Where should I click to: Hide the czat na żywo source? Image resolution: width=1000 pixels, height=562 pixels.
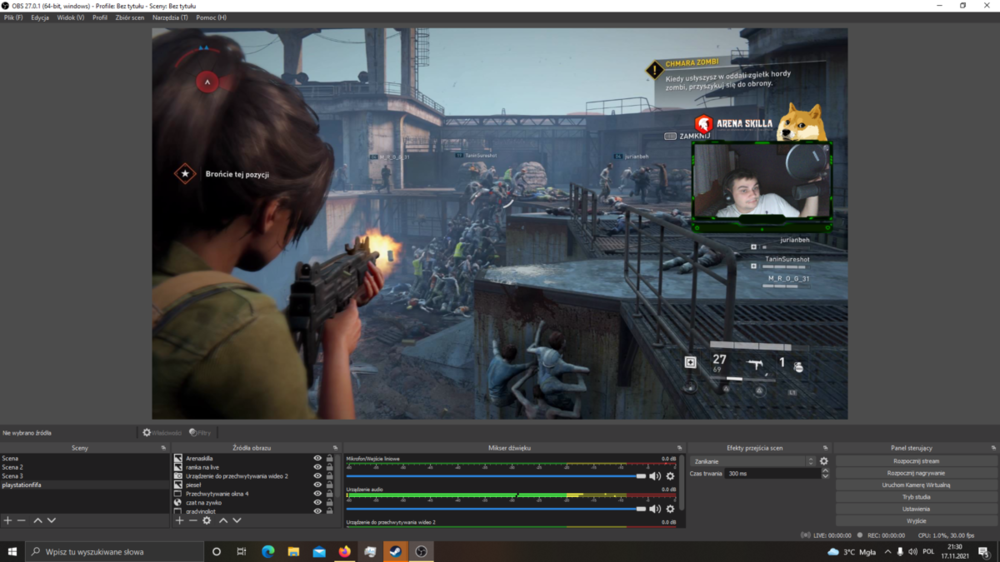click(x=318, y=503)
